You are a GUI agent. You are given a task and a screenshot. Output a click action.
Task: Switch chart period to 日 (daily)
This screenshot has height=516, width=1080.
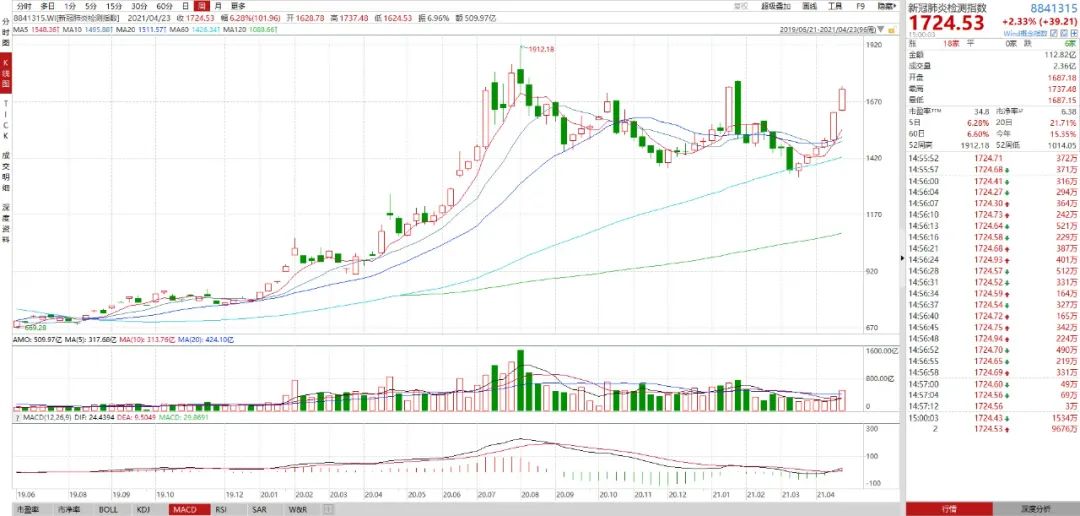point(185,6)
